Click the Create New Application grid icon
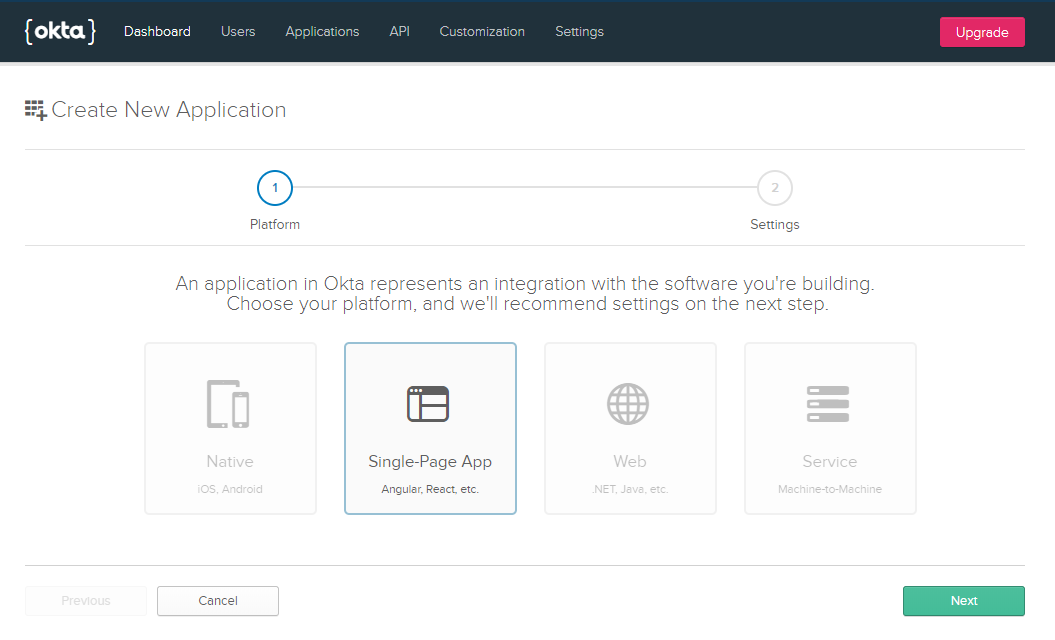The image size is (1055, 640). click(35, 108)
